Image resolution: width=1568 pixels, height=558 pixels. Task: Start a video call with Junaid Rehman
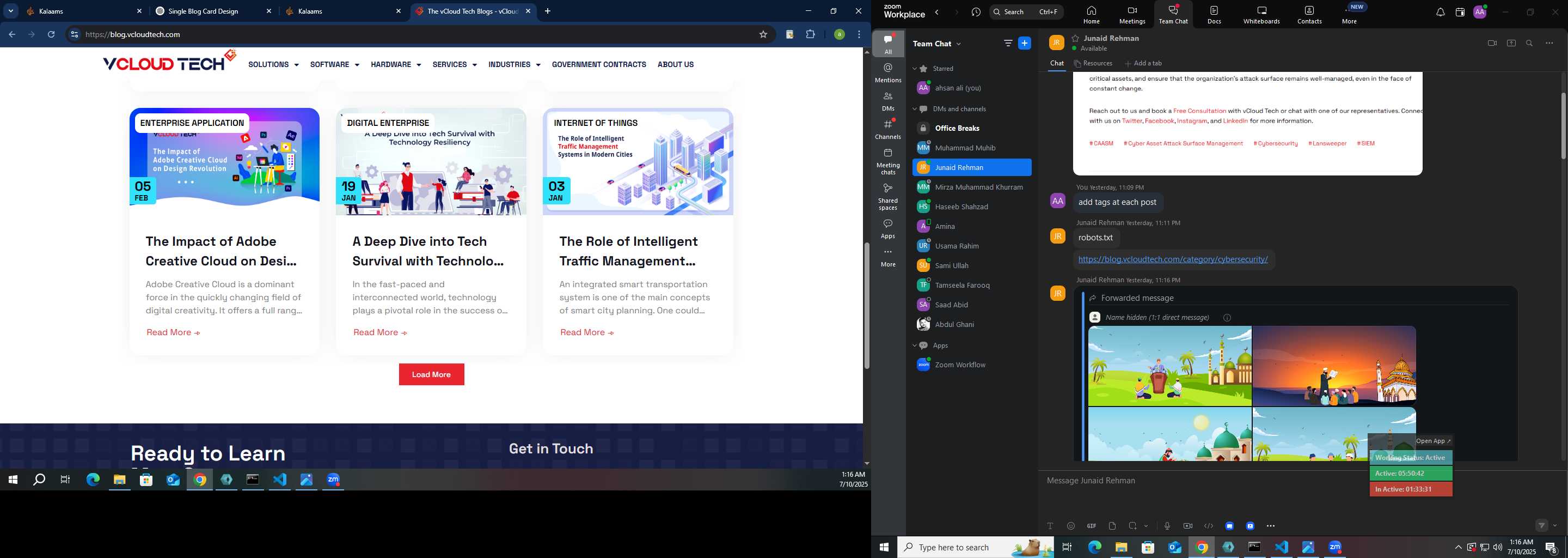[x=1492, y=43]
